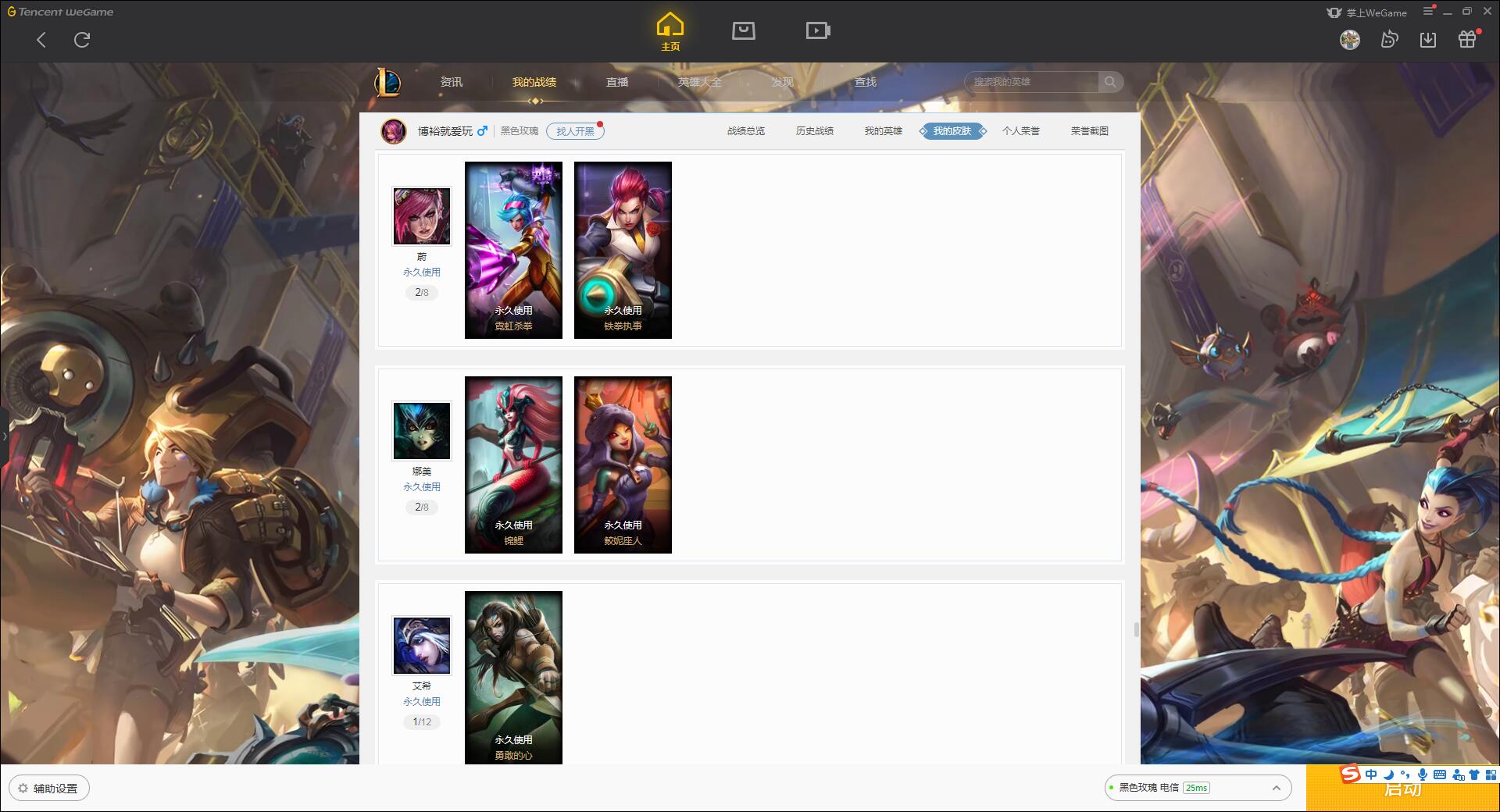Open the 掌上WeGame mobile link
The height and width of the screenshot is (812, 1500).
[1366, 12]
